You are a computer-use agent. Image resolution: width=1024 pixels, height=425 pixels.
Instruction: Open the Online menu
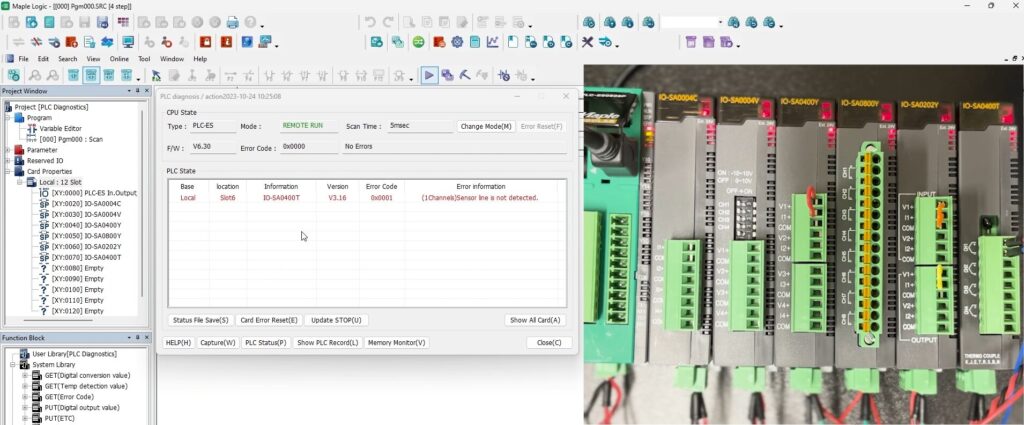coord(119,59)
